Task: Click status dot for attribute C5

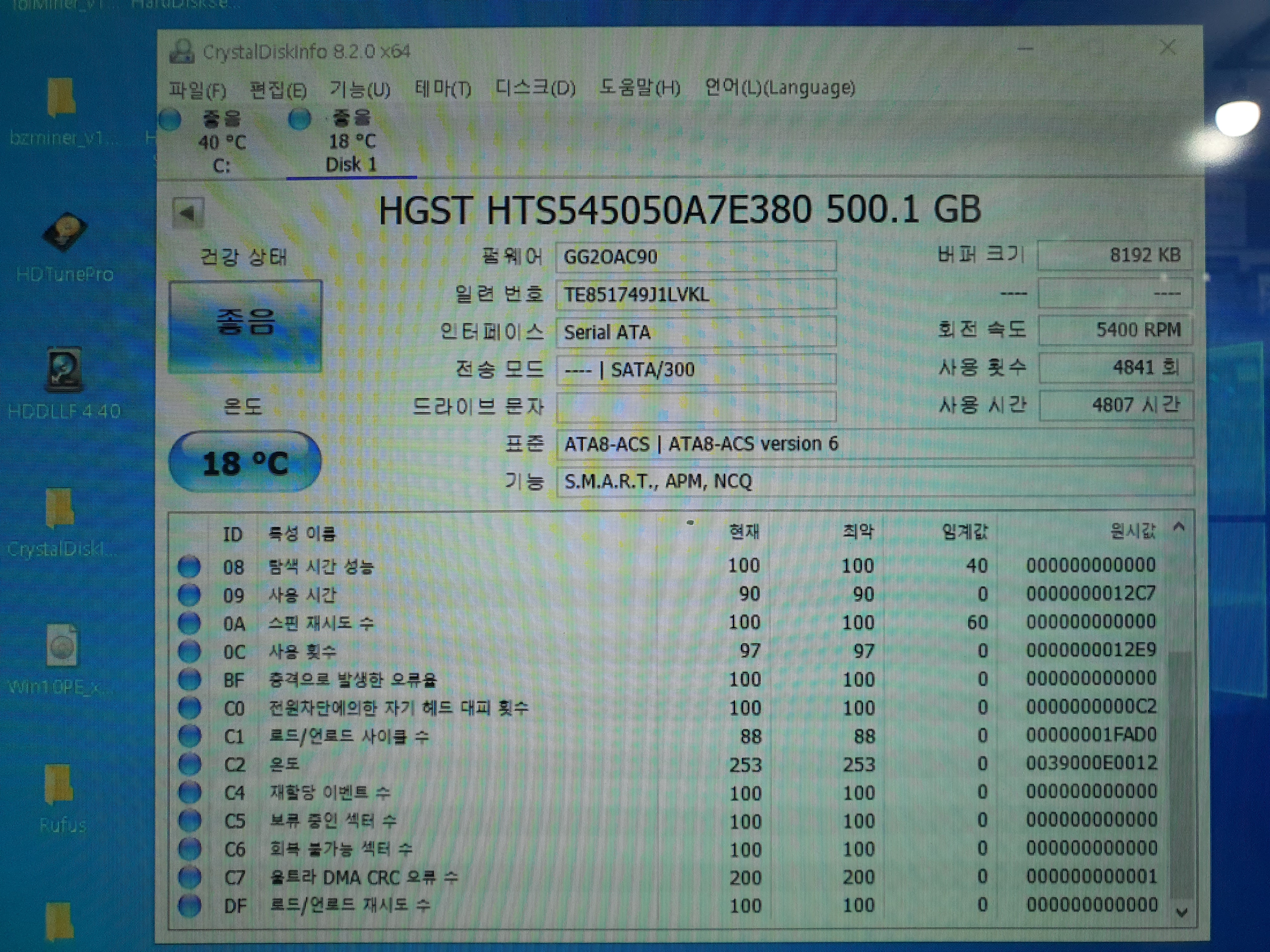Action: pos(190,821)
